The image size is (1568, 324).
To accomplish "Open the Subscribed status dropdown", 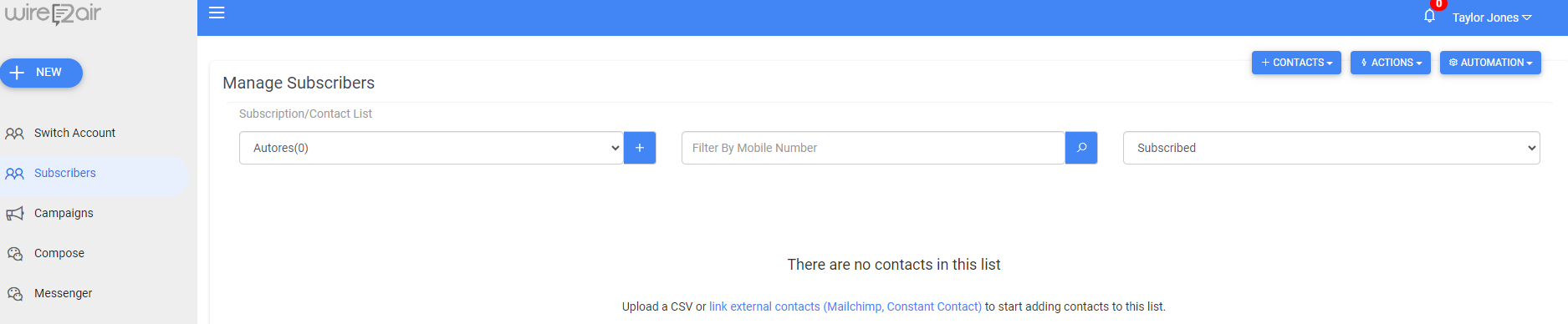I will tap(1331, 148).
